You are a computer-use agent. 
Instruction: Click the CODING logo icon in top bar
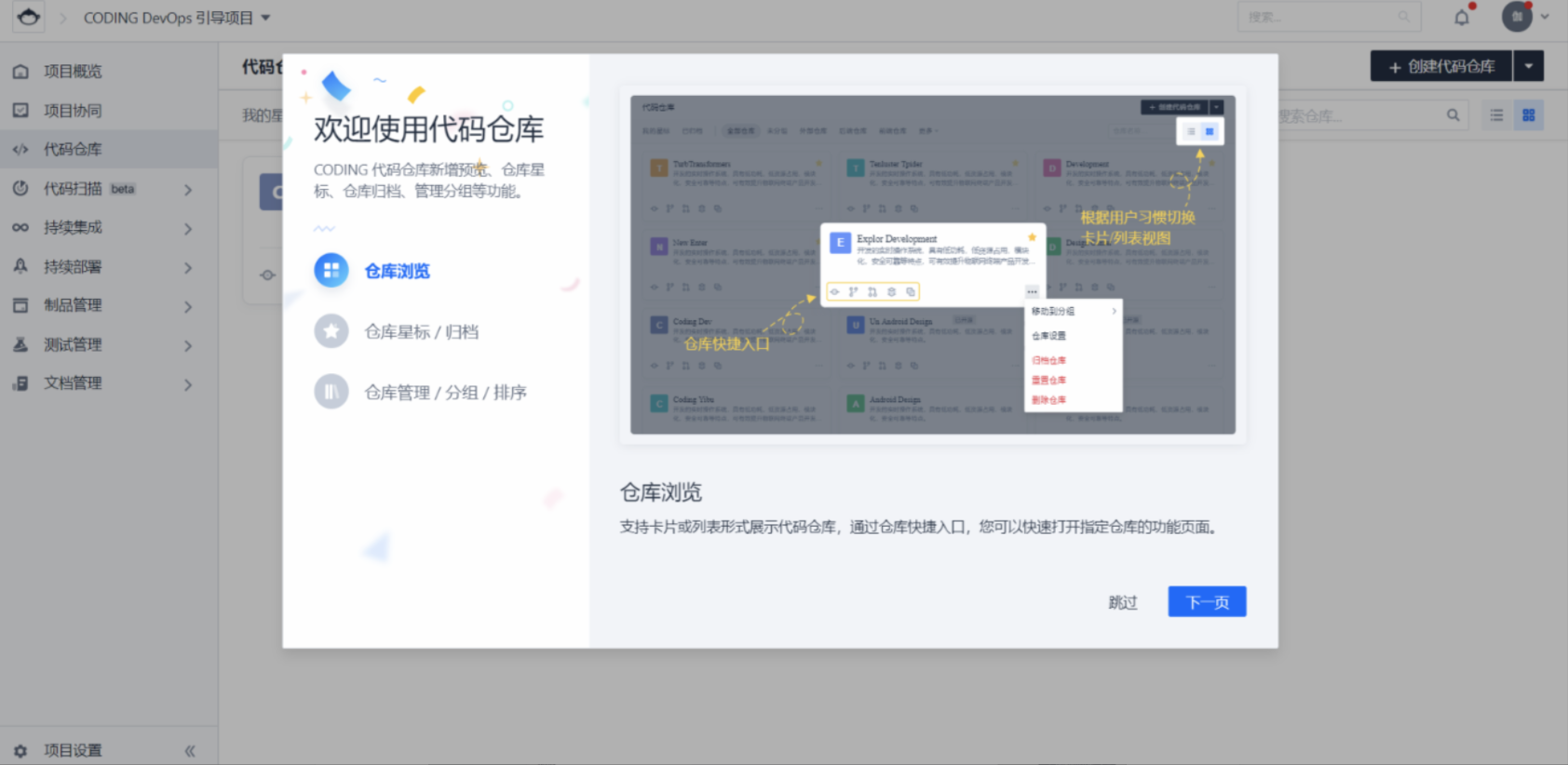(29, 17)
